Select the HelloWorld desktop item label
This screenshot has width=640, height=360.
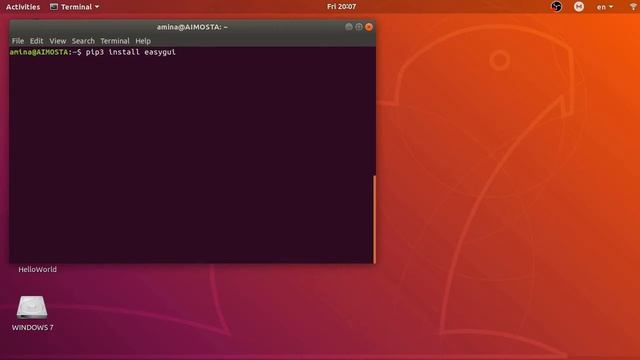coord(38,269)
